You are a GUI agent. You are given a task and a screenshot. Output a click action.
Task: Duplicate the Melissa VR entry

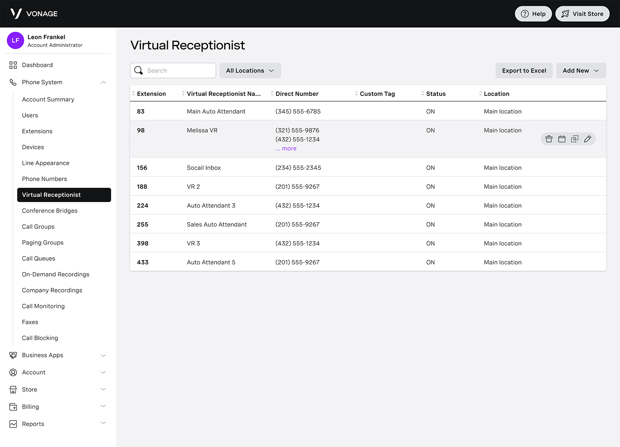[x=575, y=139]
